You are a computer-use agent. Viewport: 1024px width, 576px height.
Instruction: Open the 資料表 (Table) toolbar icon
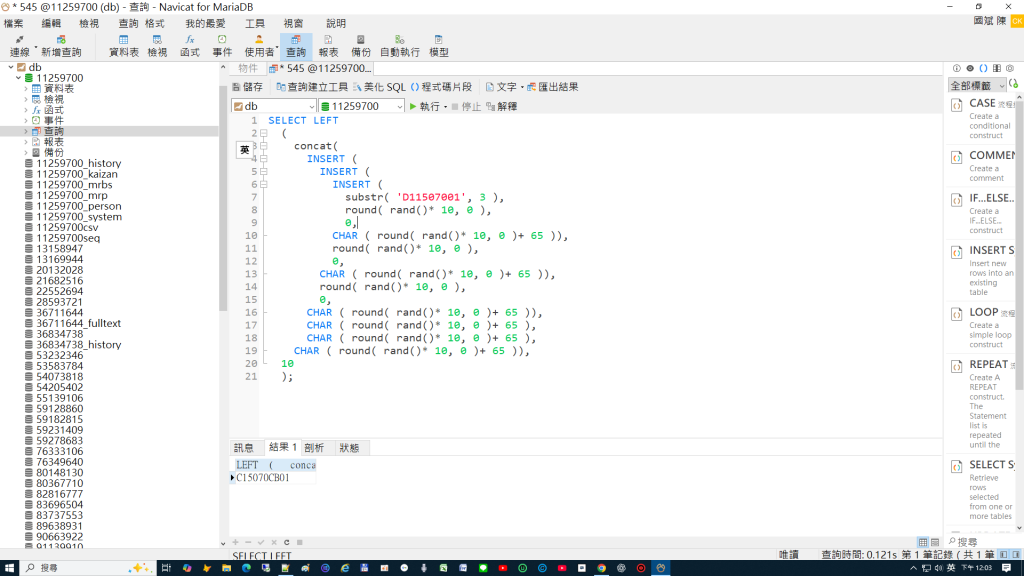click(x=123, y=46)
